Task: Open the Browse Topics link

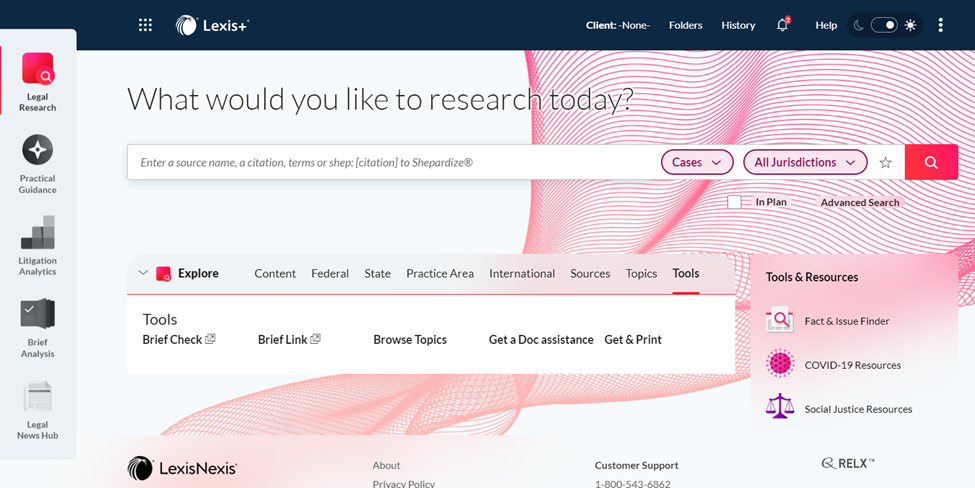Action: coord(410,339)
